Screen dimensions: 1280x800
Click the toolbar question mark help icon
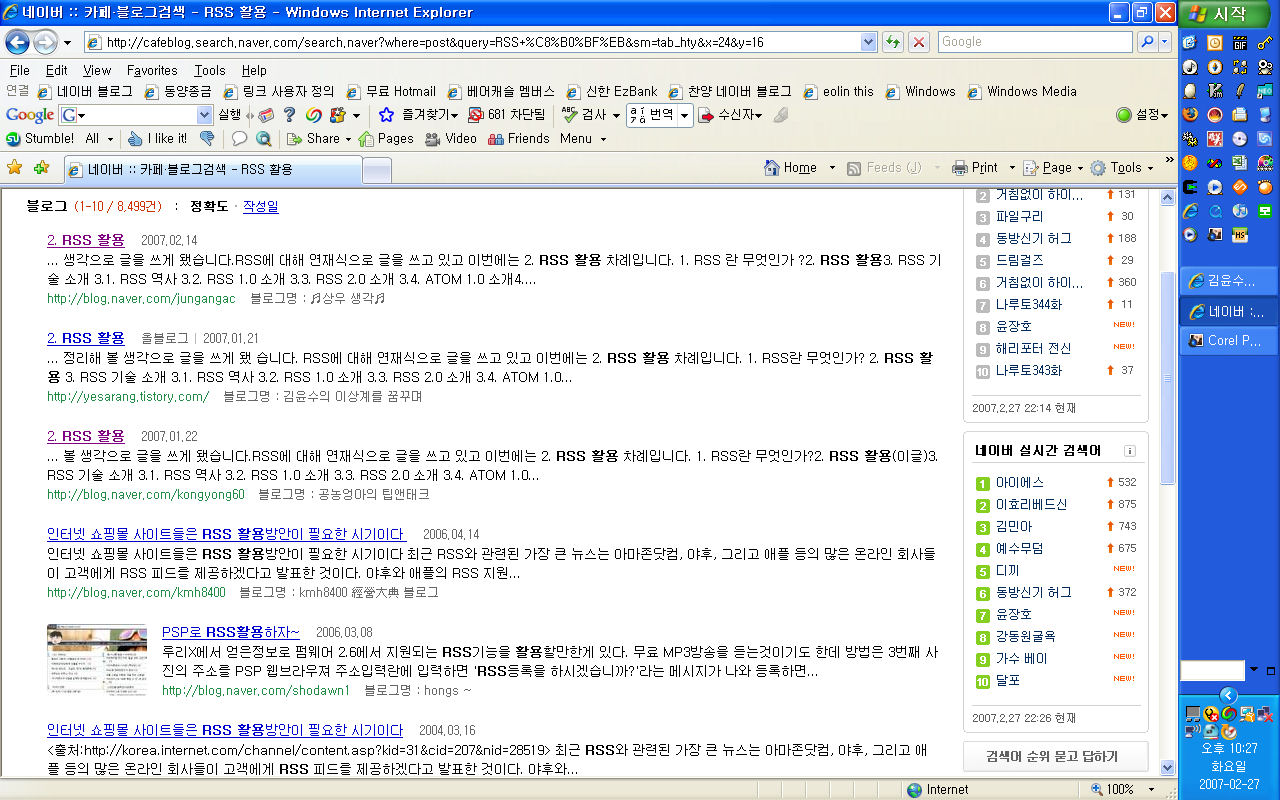[x=289, y=115]
